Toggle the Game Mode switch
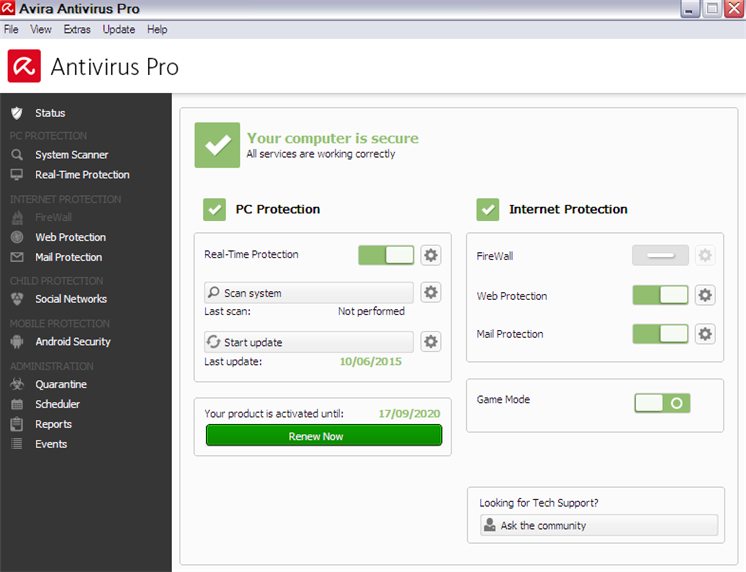Image resolution: width=746 pixels, height=572 pixels. pyautogui.click(x=662, y=402)
